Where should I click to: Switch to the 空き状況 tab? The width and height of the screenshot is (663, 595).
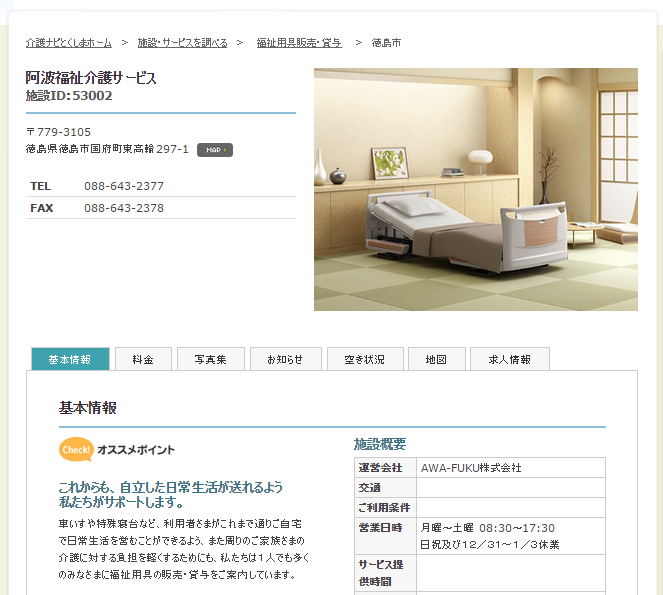[x=364, y=359]
